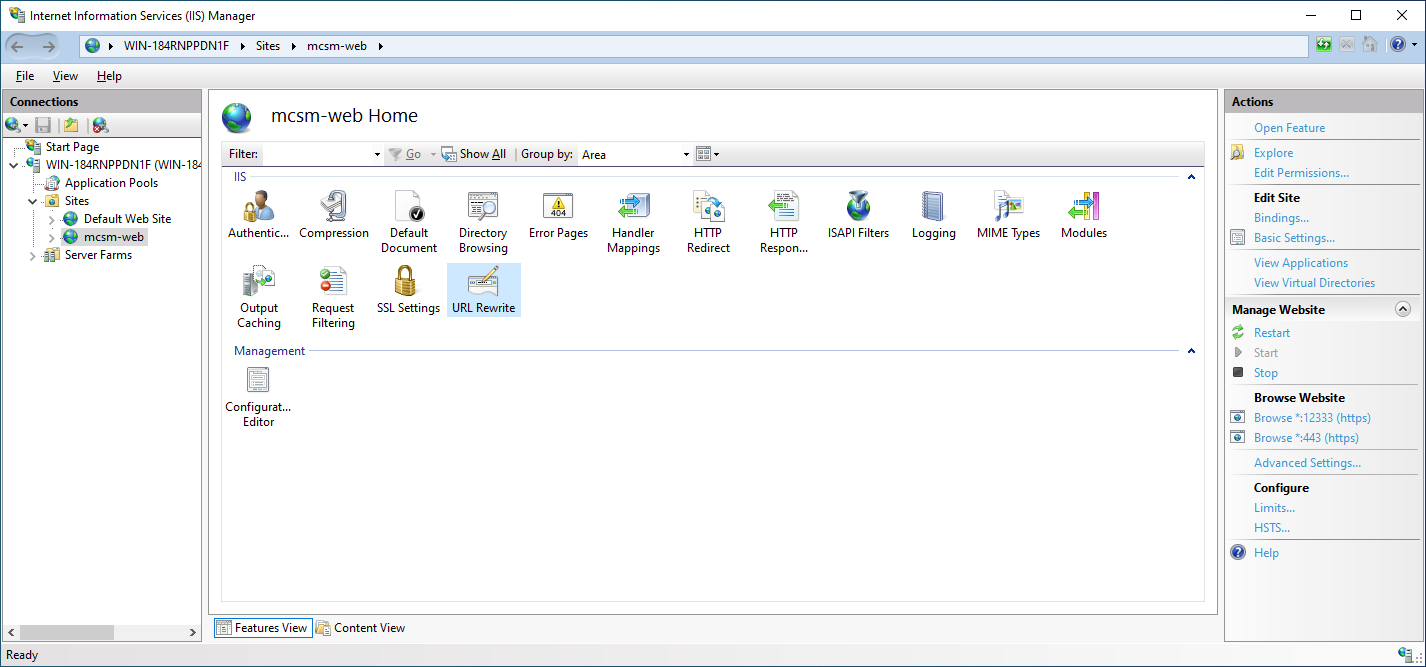Open ISAPI Filters feature
1426x667 pixels.
[858, 215]
